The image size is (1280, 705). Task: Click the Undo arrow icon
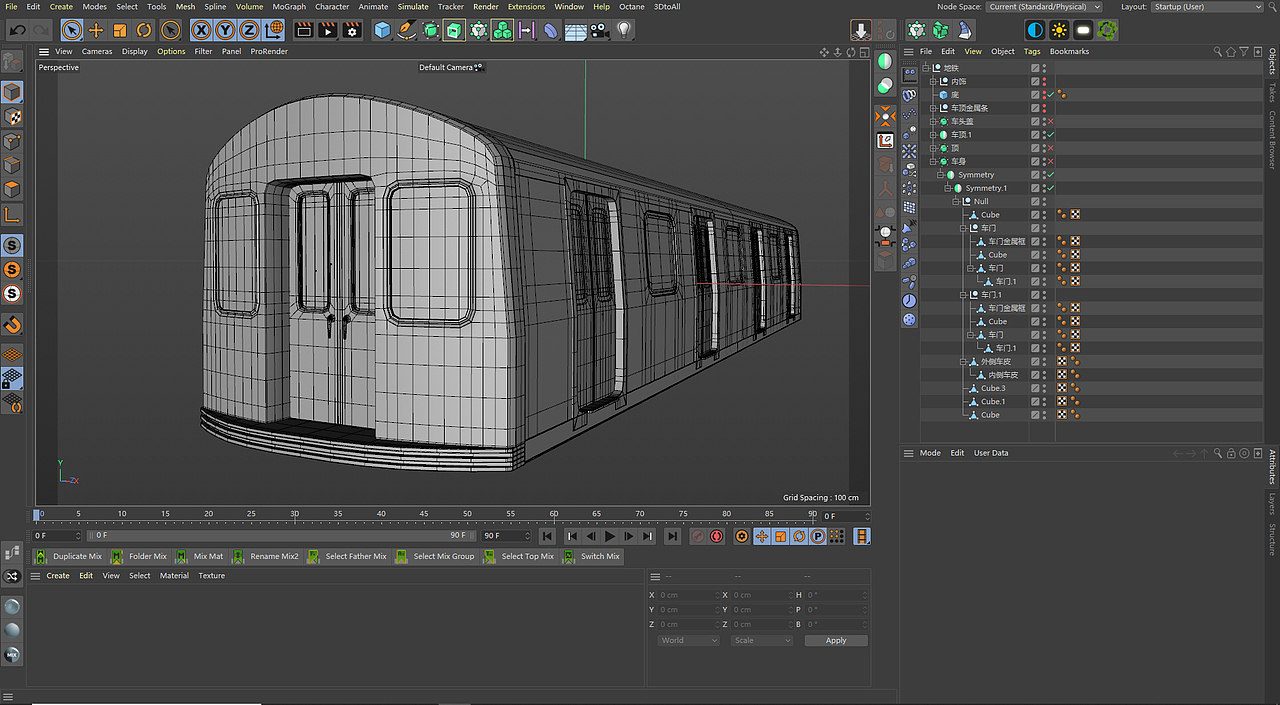point(17,30)
